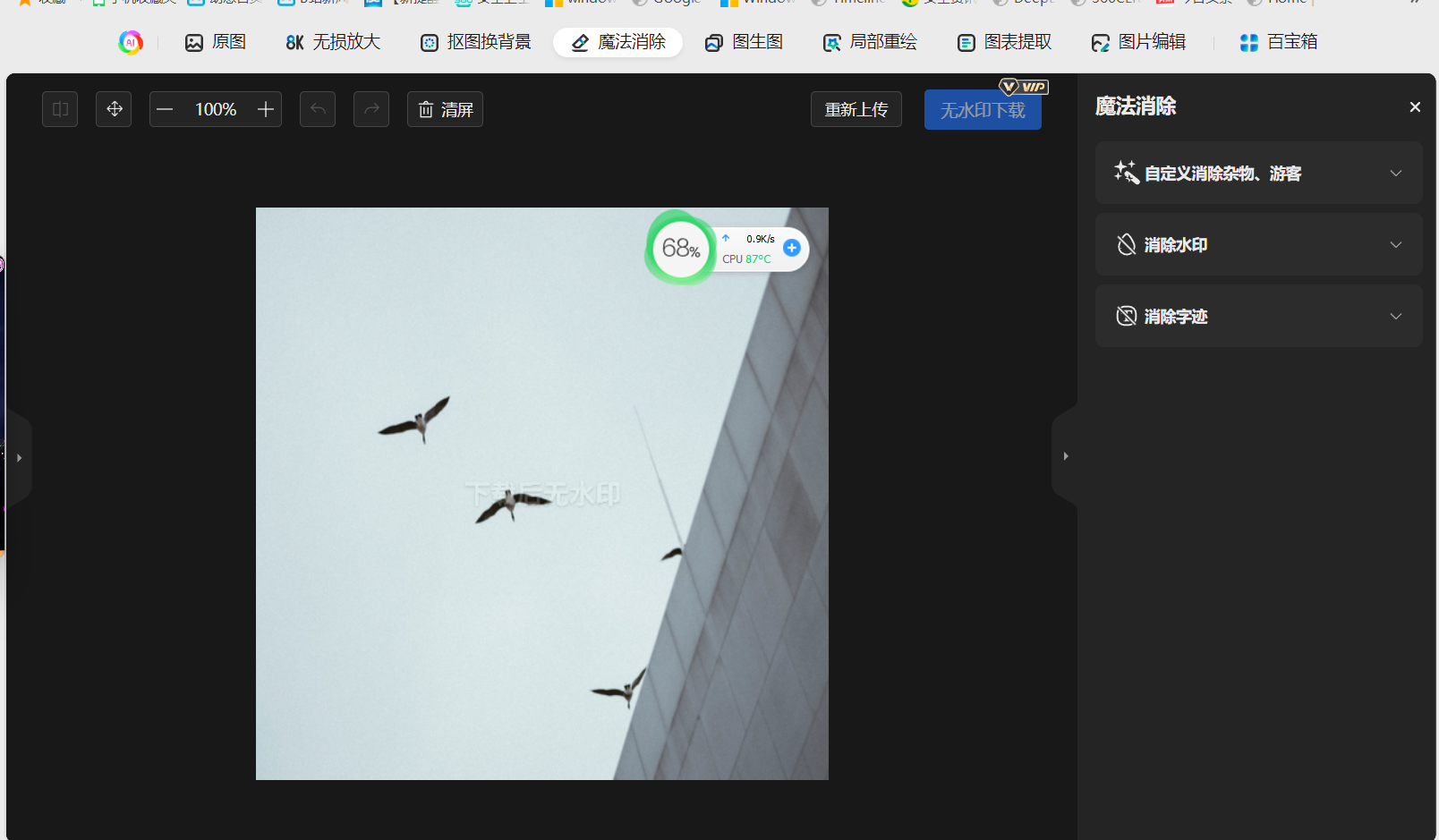This screenshot has width=1439, height=840.
Task: Switch to 无损放大 tab
Action: [333, 42]
